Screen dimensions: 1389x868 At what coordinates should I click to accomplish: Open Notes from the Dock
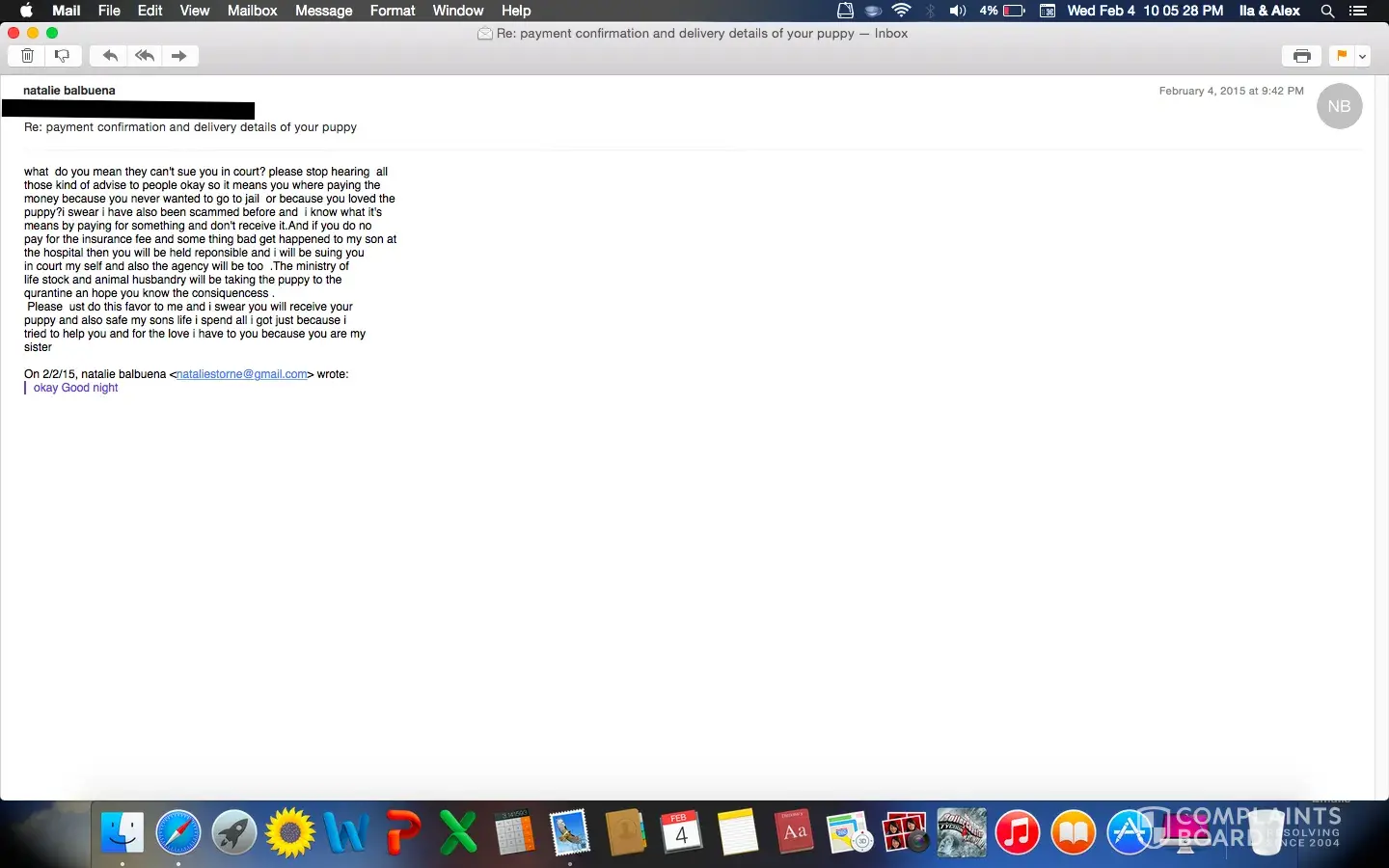point(738,832)
